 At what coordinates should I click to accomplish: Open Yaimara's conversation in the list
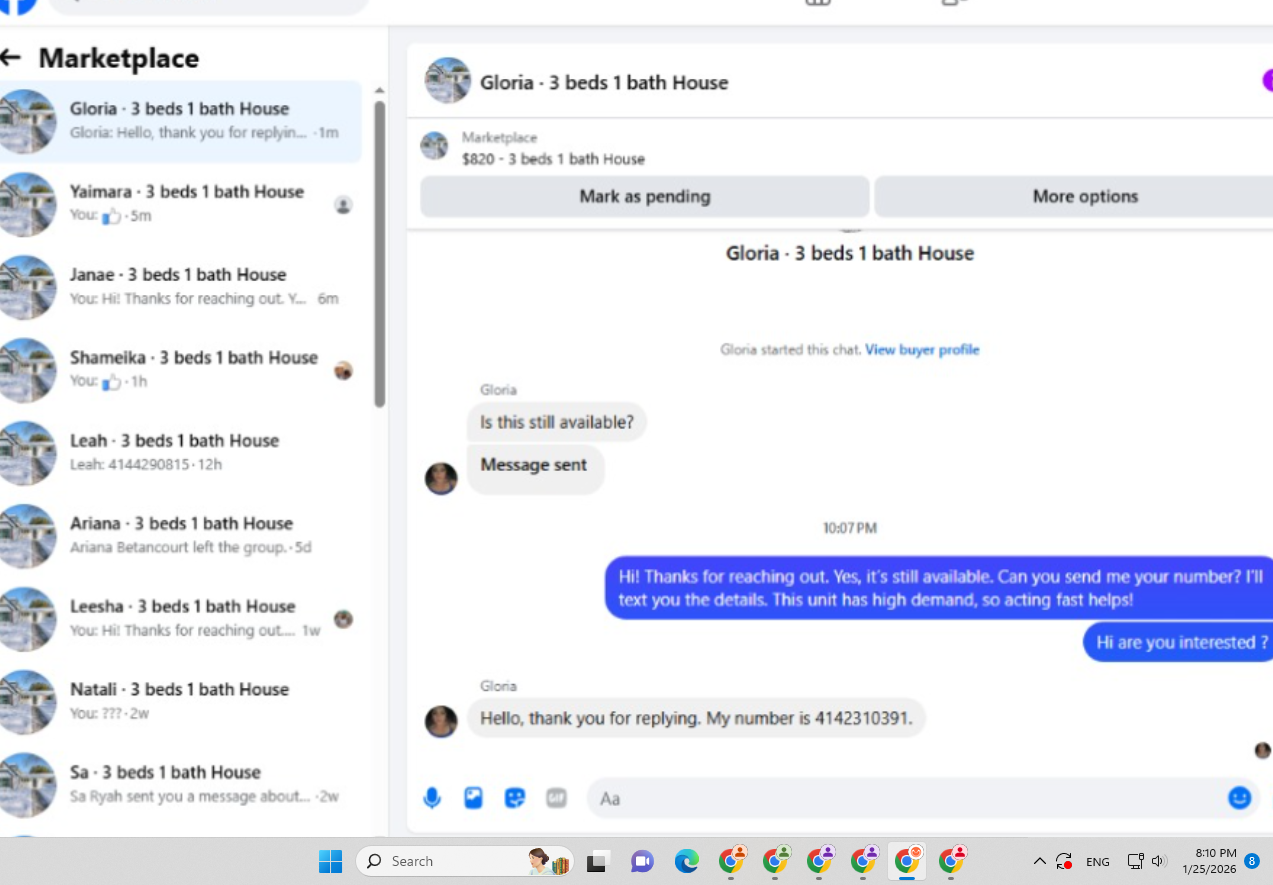[x=180, y=204]
